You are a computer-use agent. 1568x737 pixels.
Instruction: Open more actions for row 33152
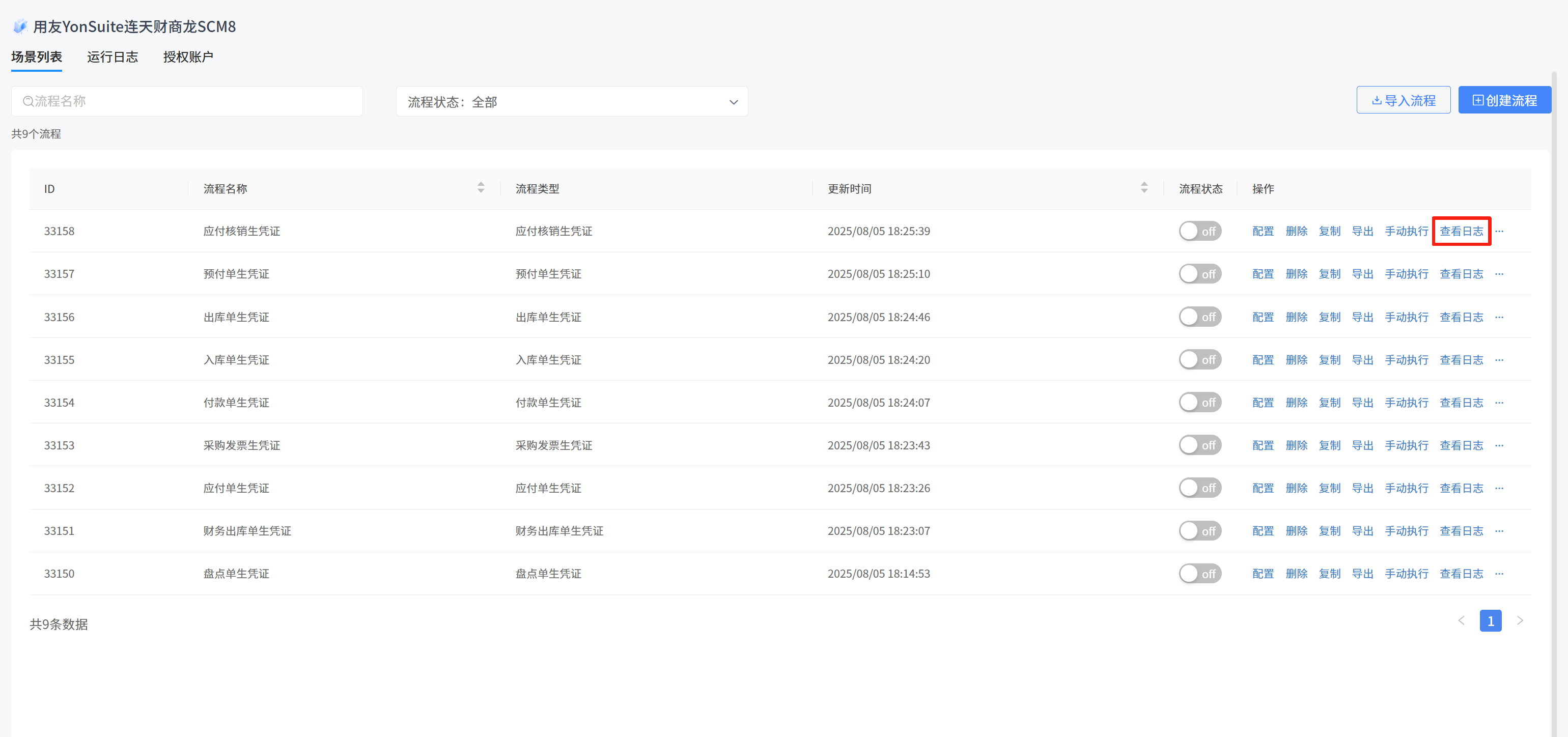[x=1499, y=488]
